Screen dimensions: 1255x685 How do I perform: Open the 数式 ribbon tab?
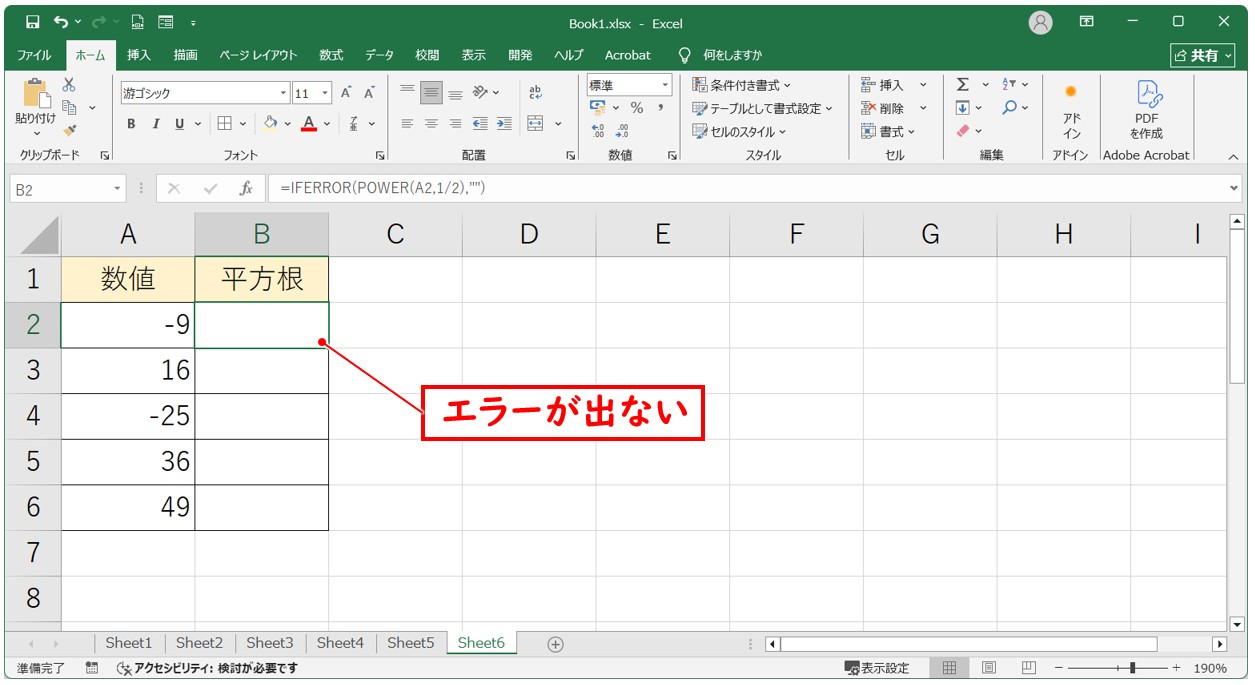pos(330,56)
